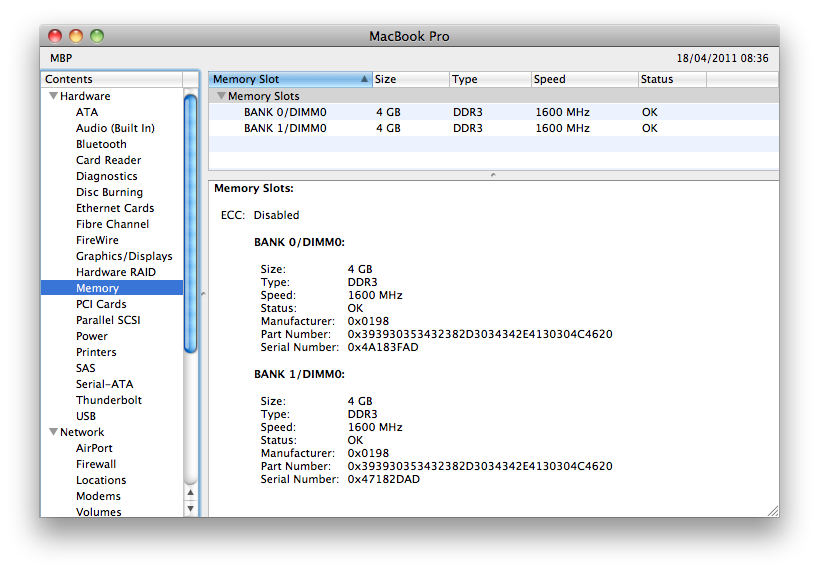Sort table by Type column
819x572 pixels.
[x=490, y=79]
